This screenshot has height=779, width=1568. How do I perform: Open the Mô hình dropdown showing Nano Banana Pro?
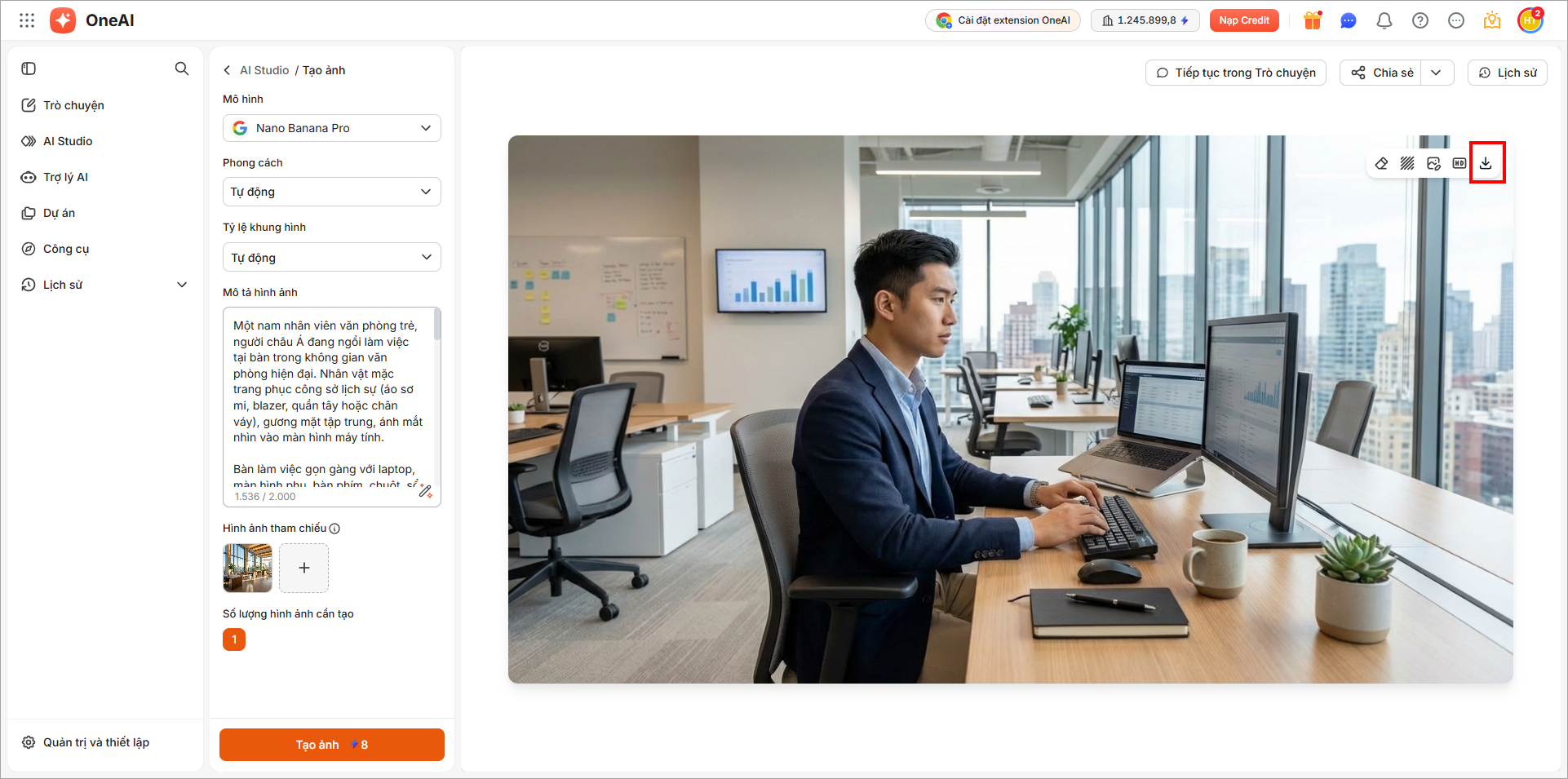coord(332,128)
